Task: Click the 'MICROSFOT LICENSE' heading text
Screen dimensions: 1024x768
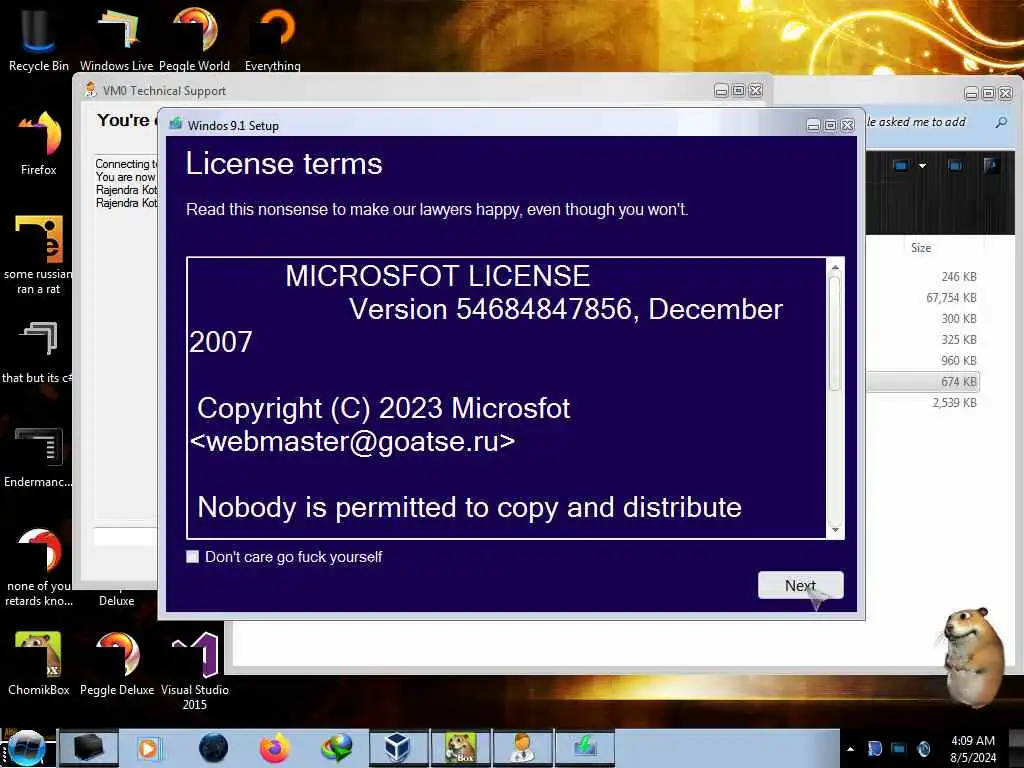Action: point(438,276)
